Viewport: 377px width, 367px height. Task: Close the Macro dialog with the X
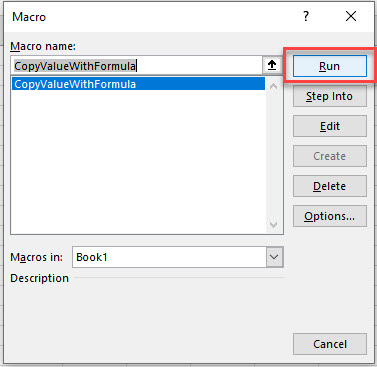(351, 16)
